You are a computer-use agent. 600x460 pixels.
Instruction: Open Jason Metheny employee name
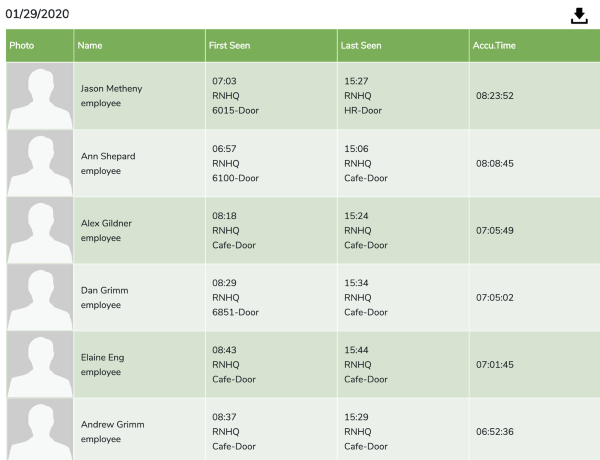pos(111,88)
